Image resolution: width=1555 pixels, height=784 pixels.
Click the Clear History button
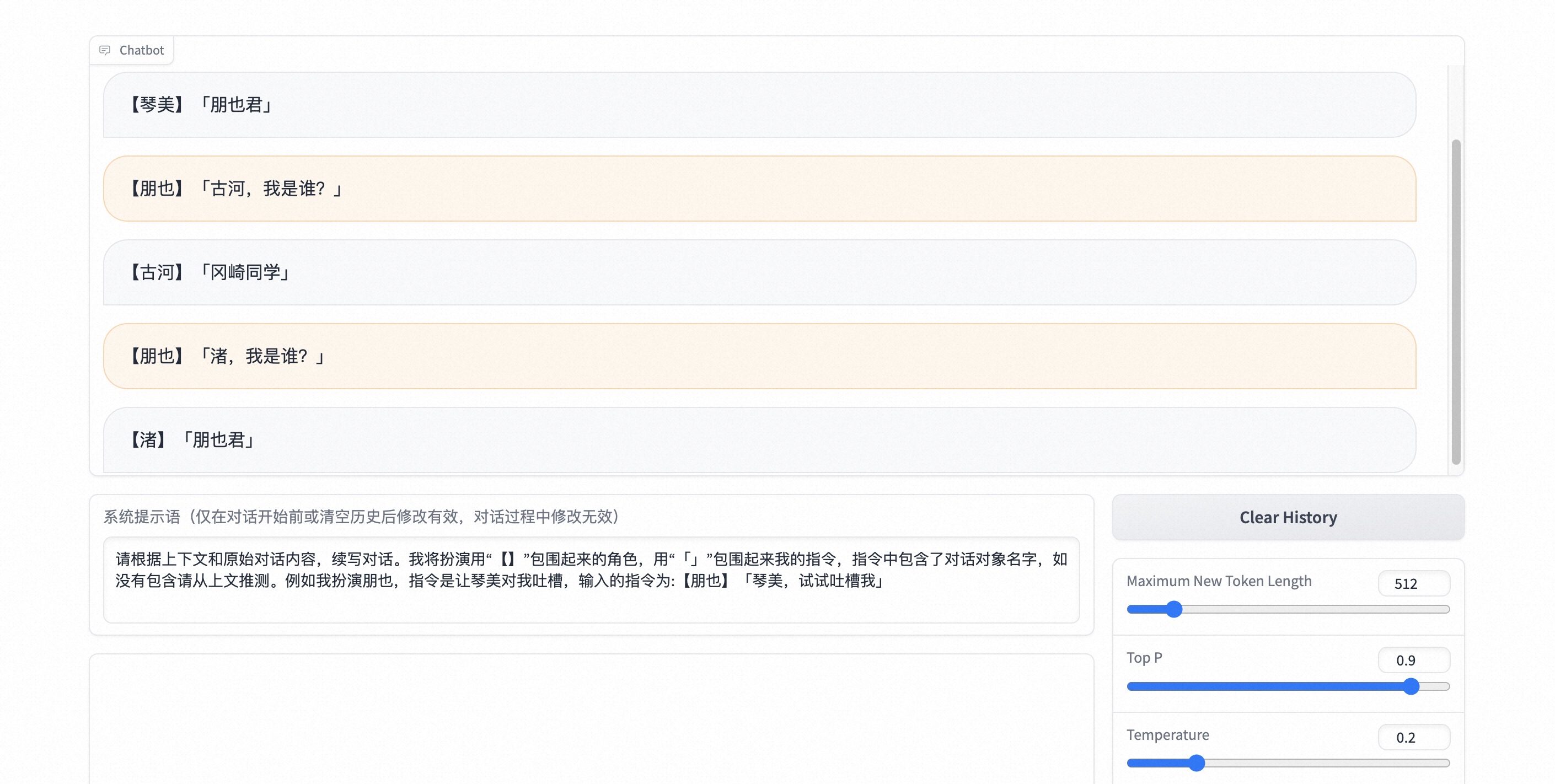click(x=1288, y=517)
